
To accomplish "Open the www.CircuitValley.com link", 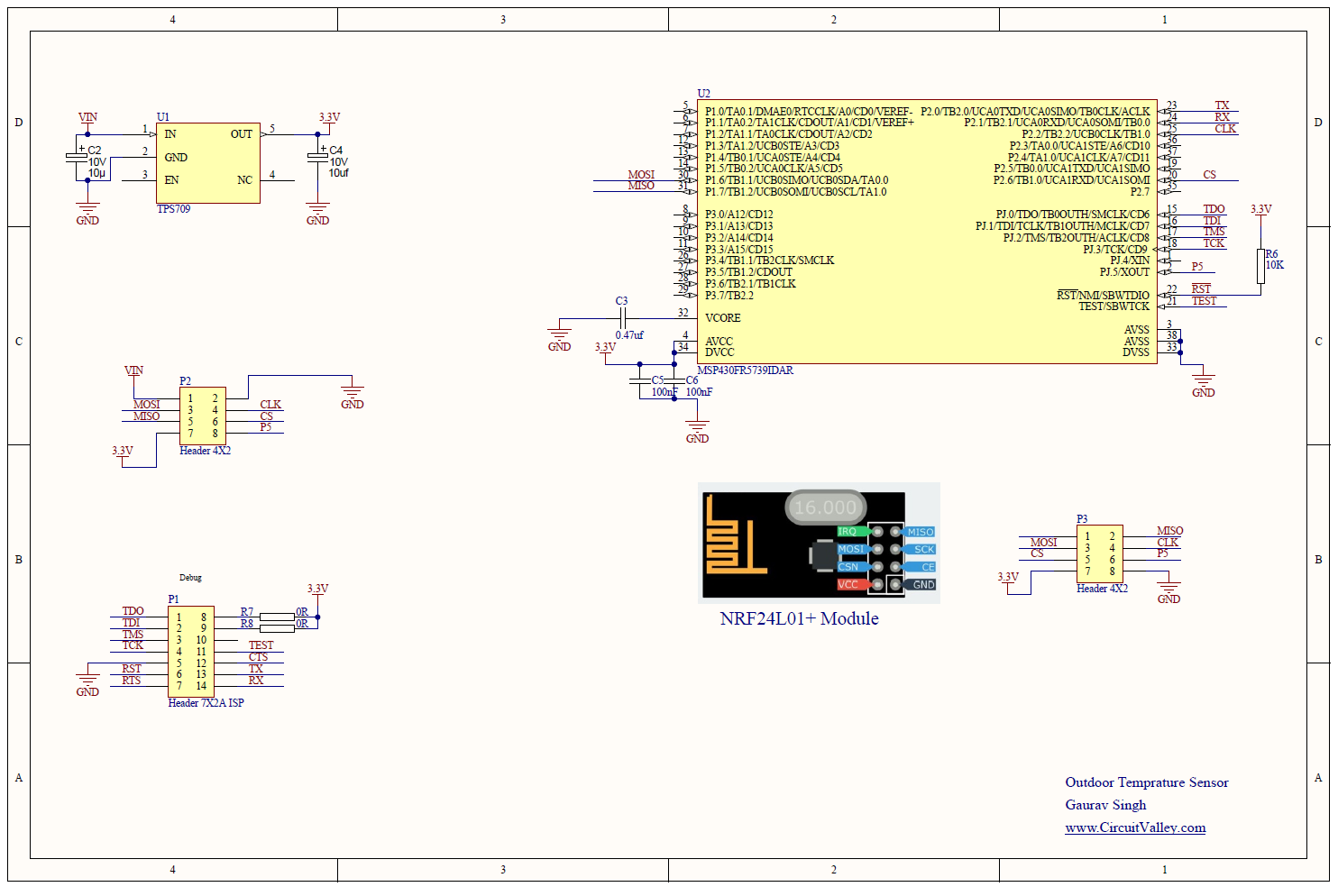I will pyautogui.click(x=1136, y=827).
